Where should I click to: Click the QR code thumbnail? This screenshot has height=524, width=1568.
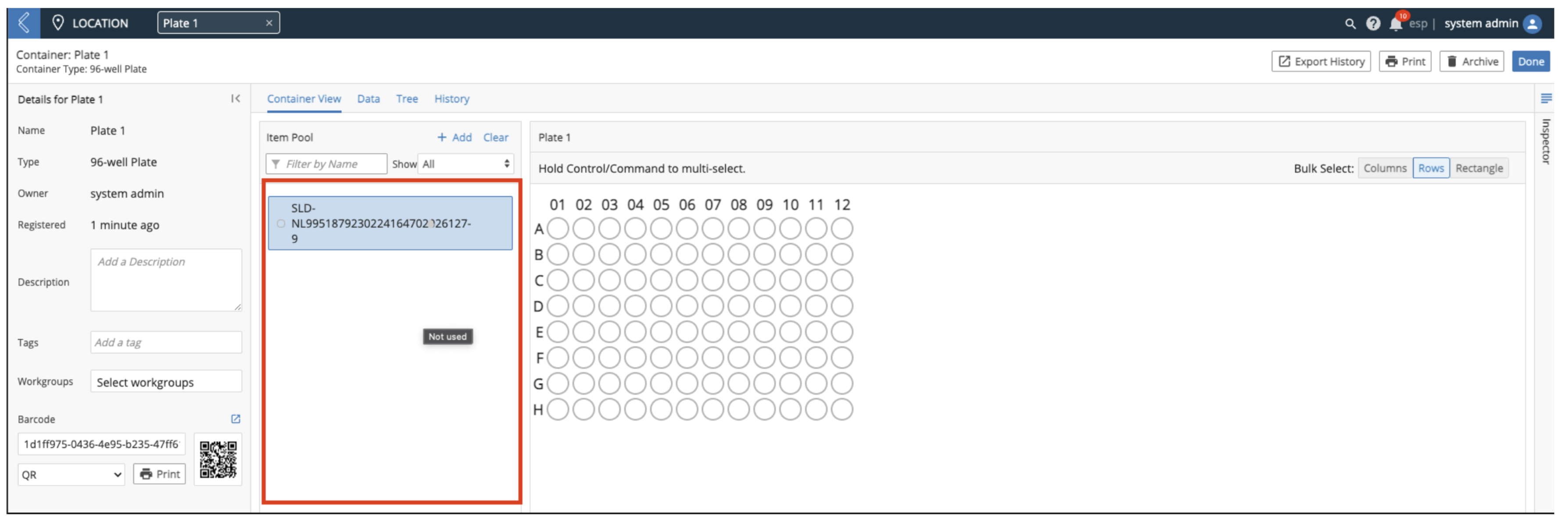pyautogui.click(x=218, y=459)
